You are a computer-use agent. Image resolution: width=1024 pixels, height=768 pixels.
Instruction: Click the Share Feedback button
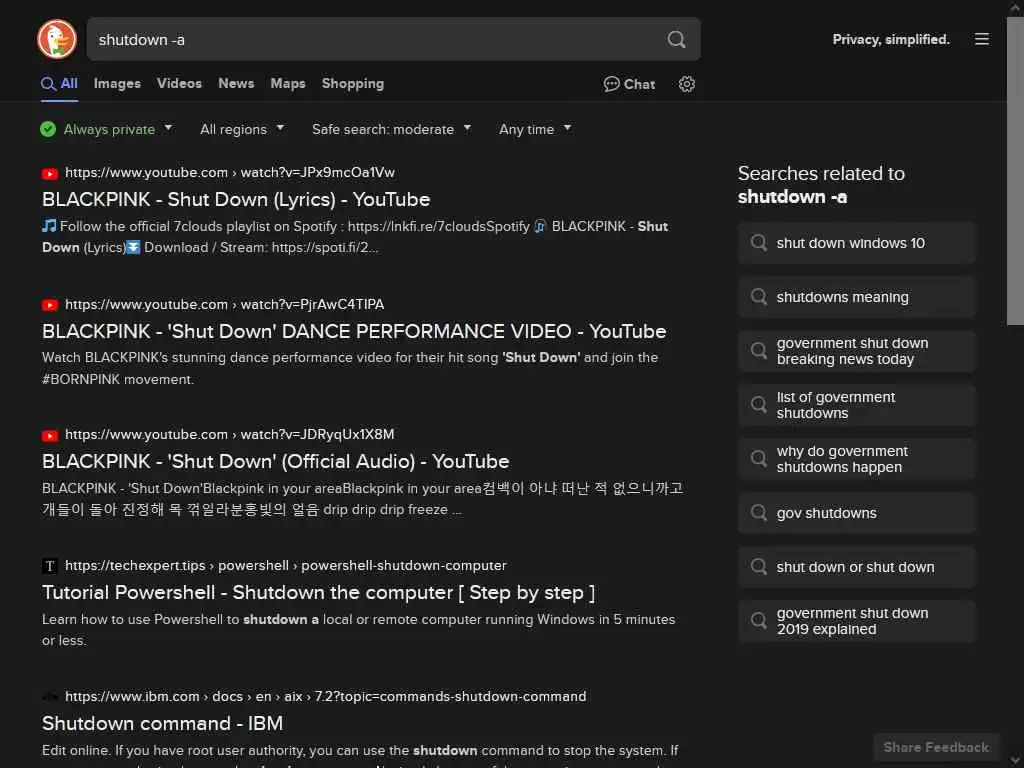point(936,747)
